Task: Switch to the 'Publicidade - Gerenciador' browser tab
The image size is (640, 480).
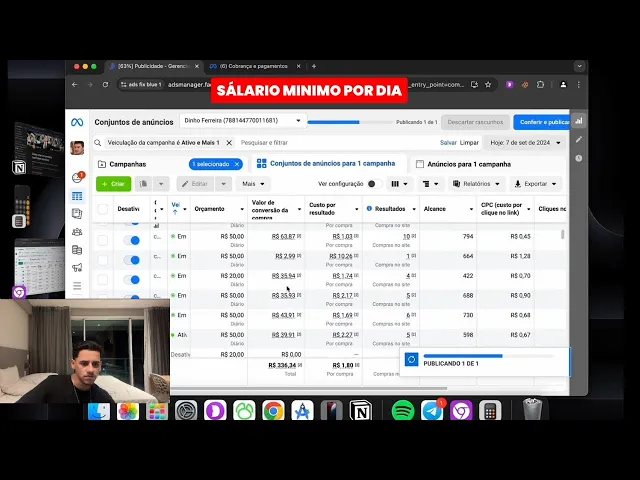Action: click(x=154, y=66)
